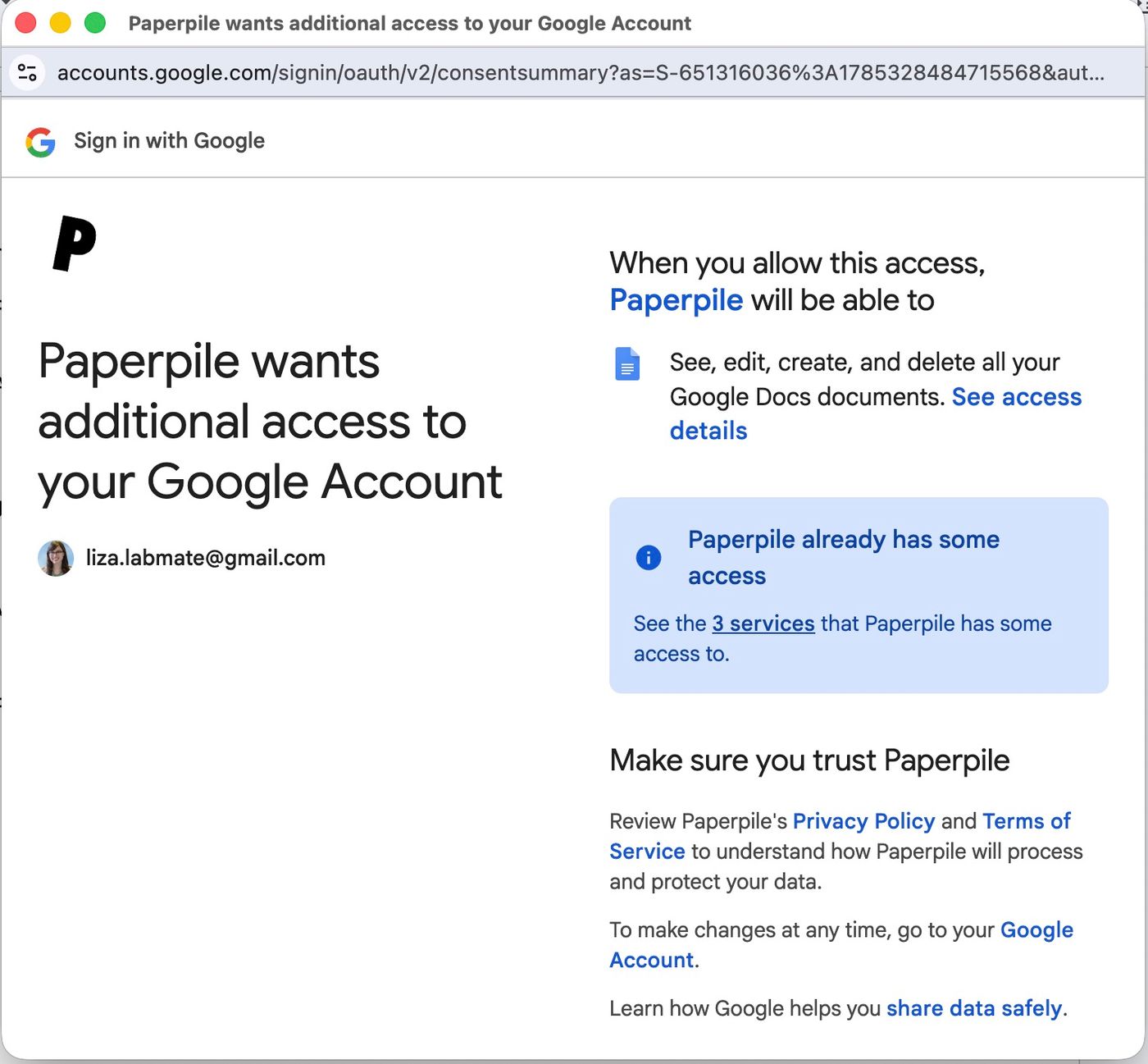Click the blue Google Docs document icon
This screenshot has width=1148, height=1064.
[x=627, y=363]
